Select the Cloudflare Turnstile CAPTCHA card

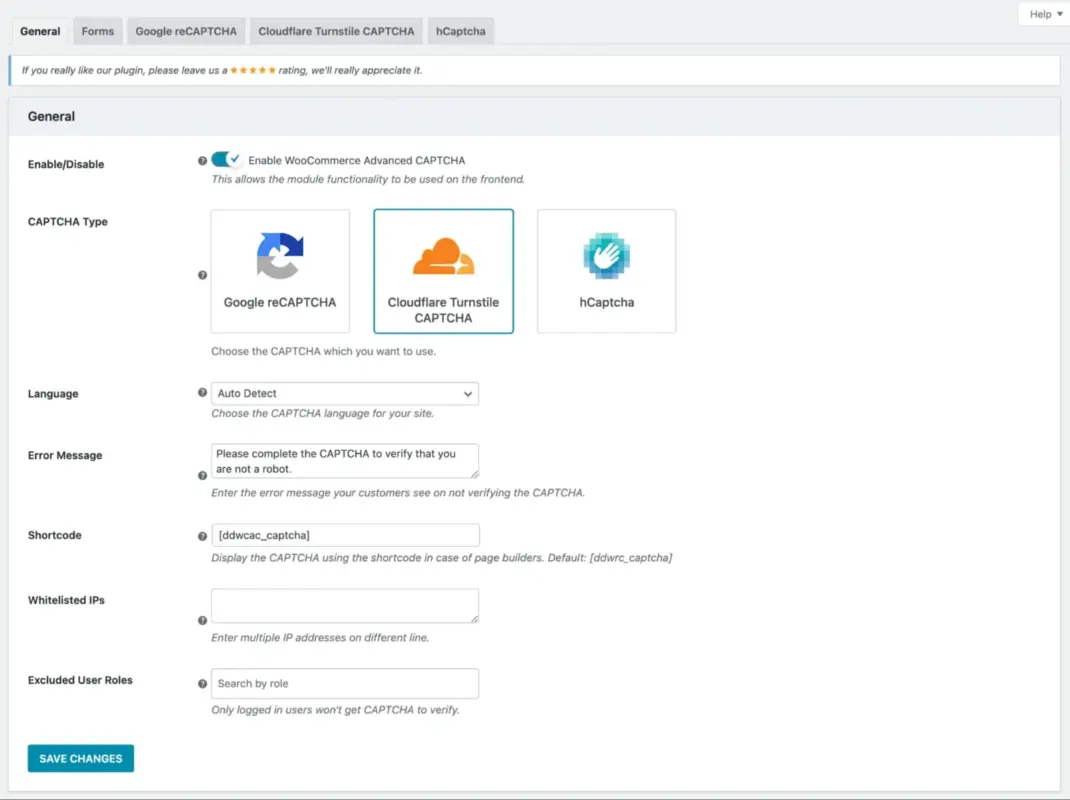coord(444,271)
